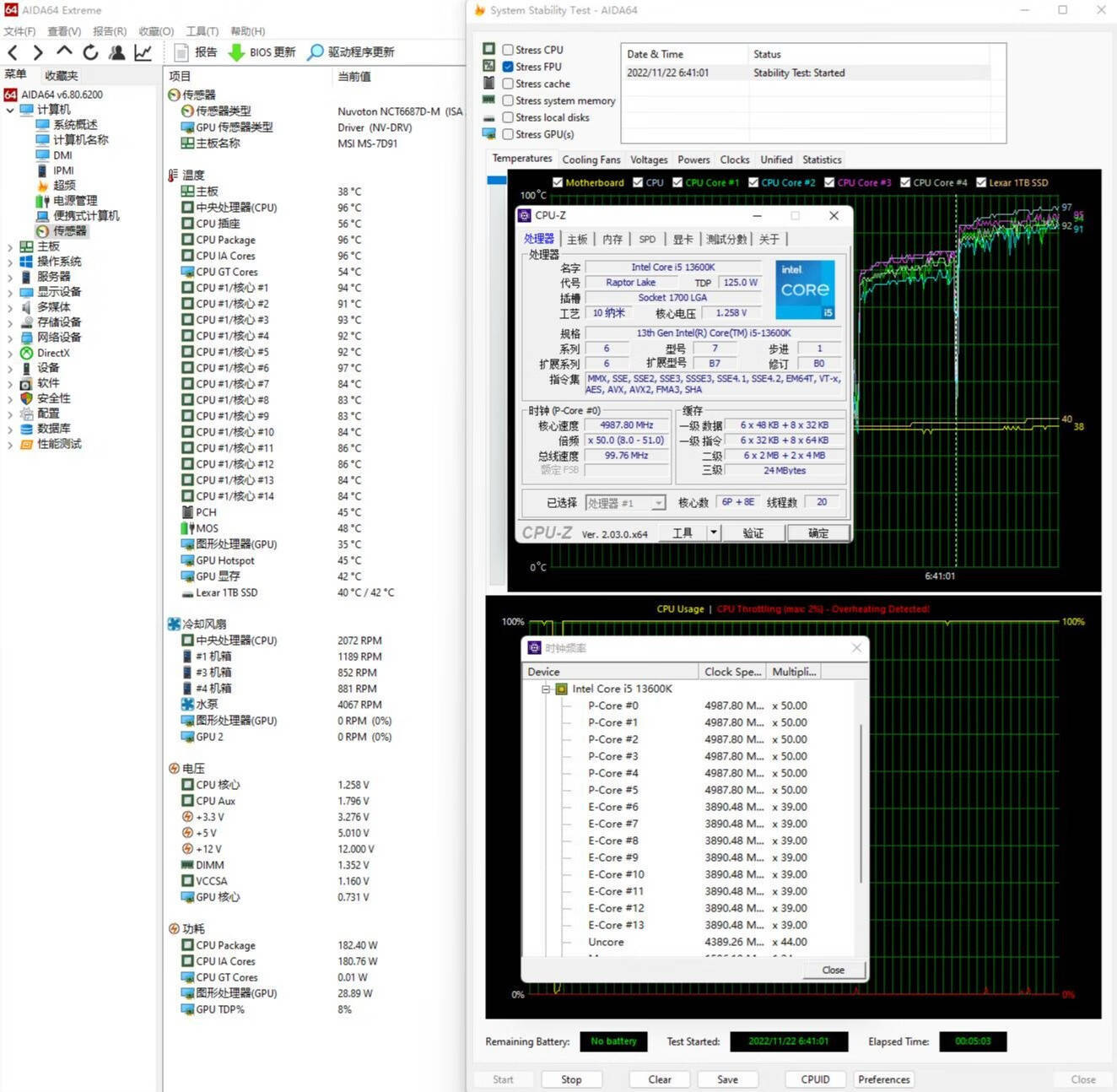Viewport: 1117px width, 1092px height.
Task: Expand the 存储设备 tree node
Action: (x=10, y=322)
